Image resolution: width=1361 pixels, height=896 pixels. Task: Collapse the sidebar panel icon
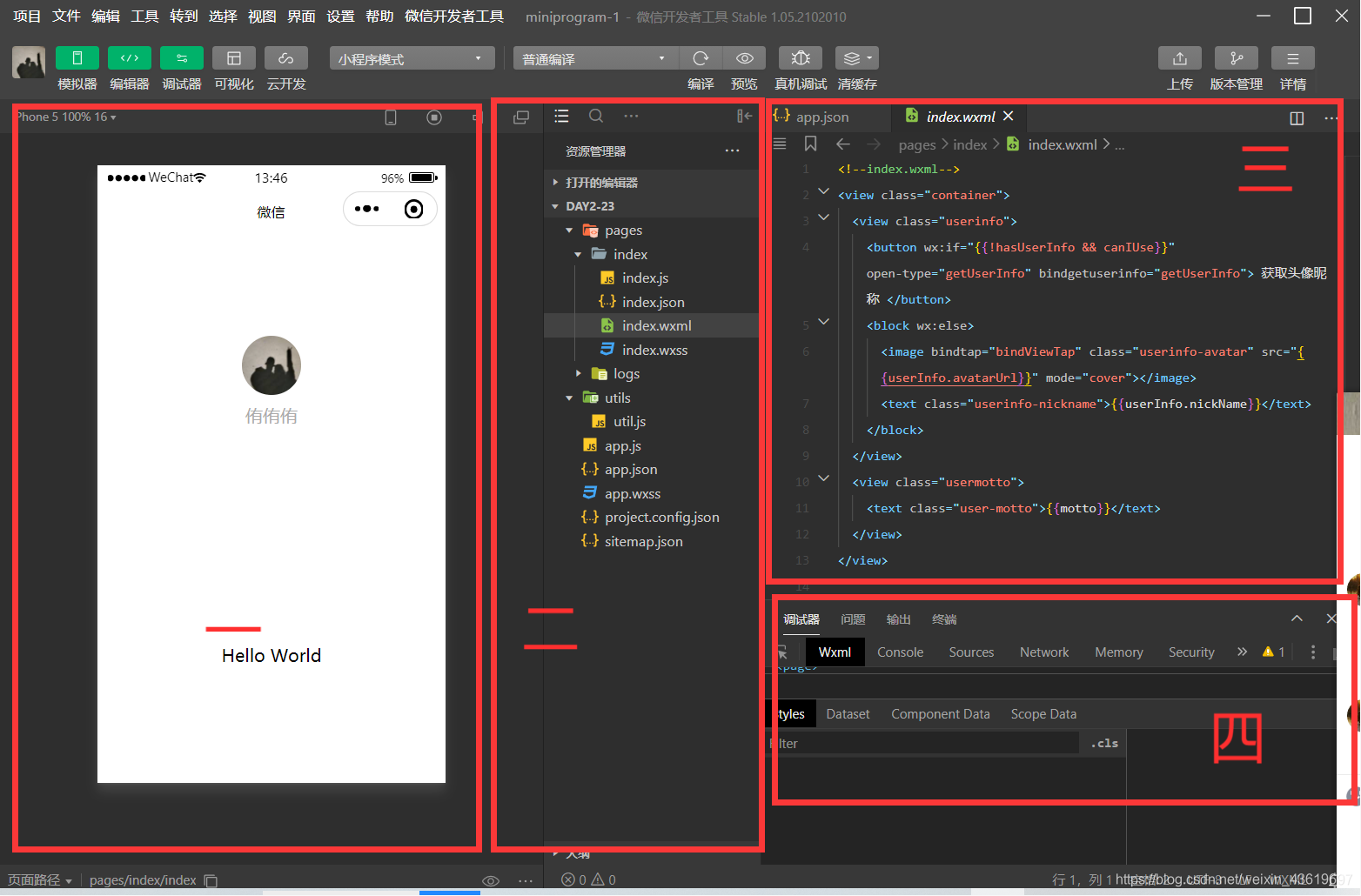click(x=744, y=117)
